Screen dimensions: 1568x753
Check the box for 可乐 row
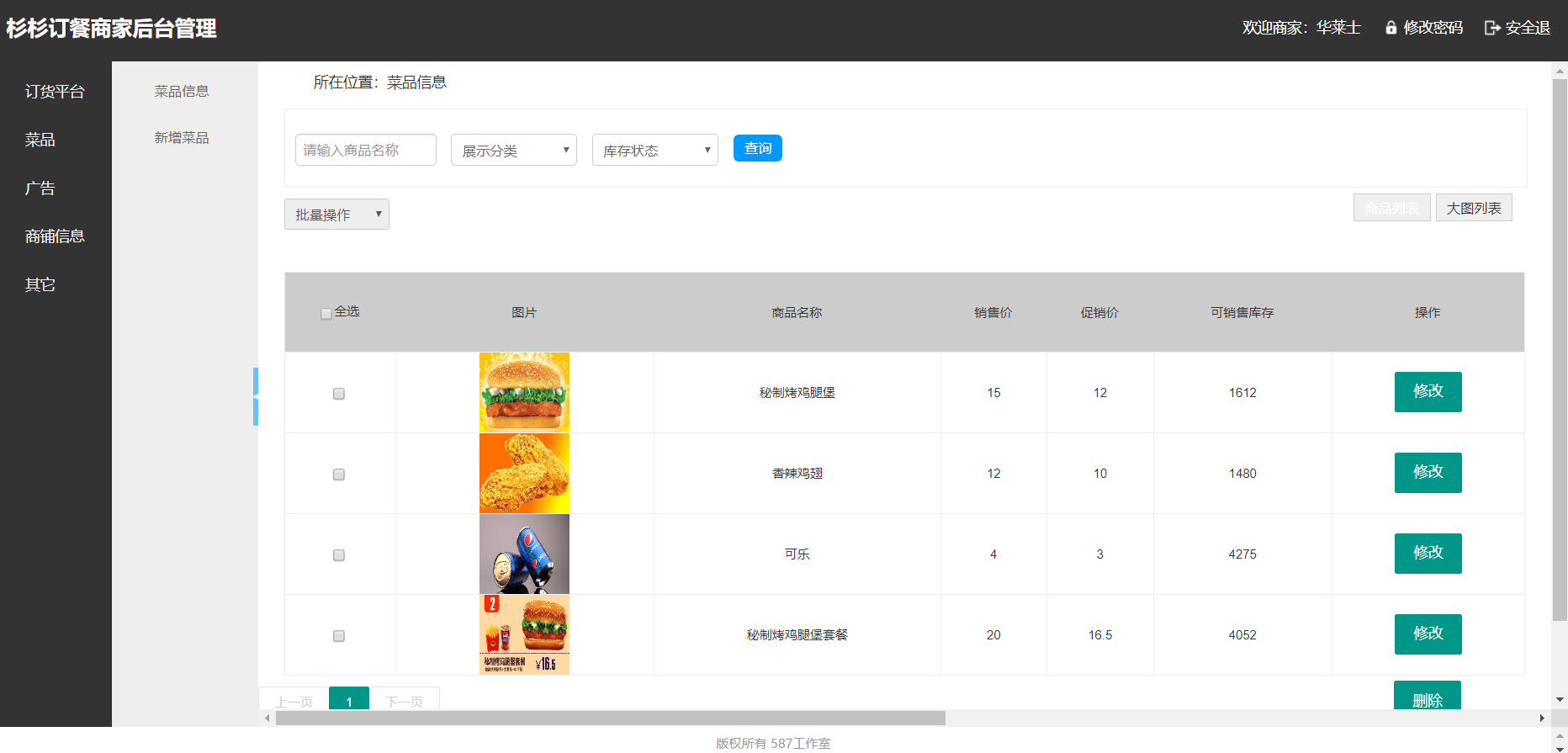click(x=339, y=555)
